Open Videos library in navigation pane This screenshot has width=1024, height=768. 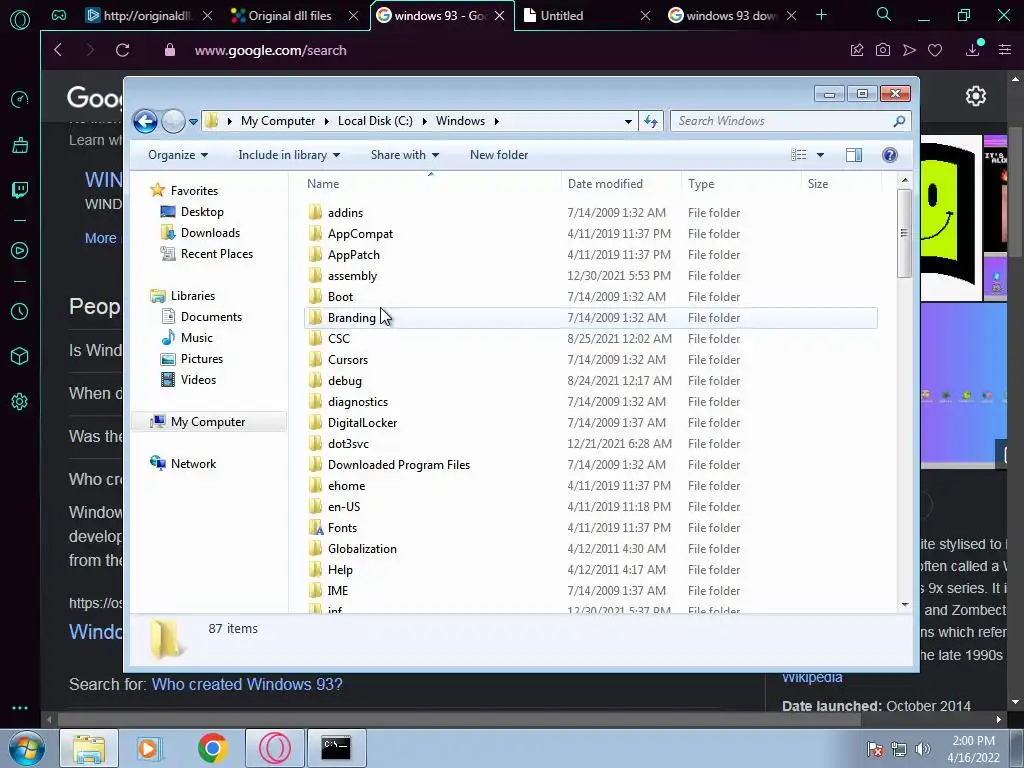(198, 379)
